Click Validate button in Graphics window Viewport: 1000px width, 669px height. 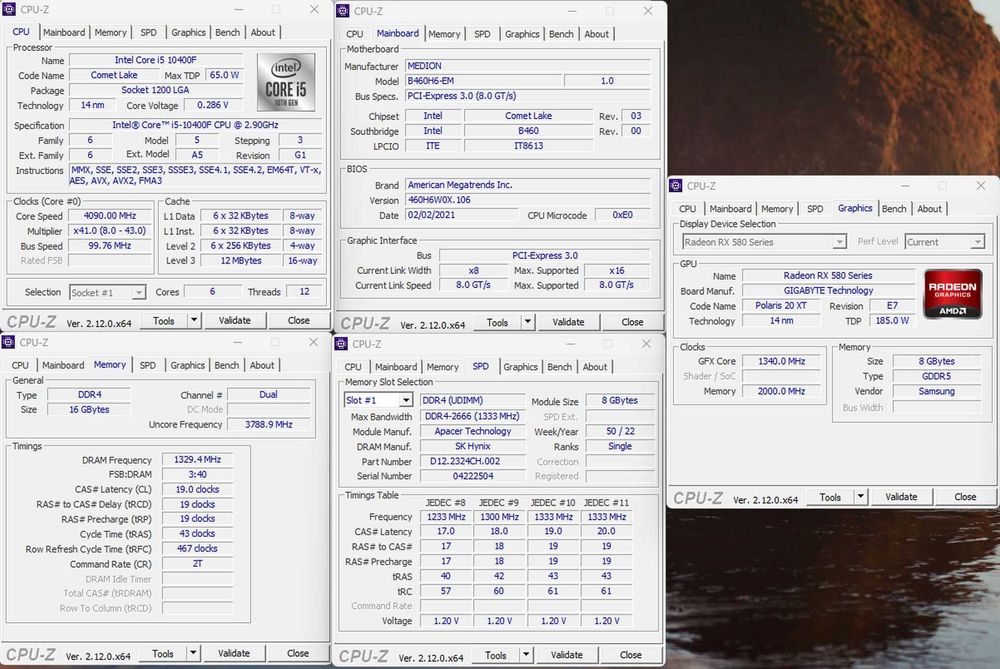901,497
